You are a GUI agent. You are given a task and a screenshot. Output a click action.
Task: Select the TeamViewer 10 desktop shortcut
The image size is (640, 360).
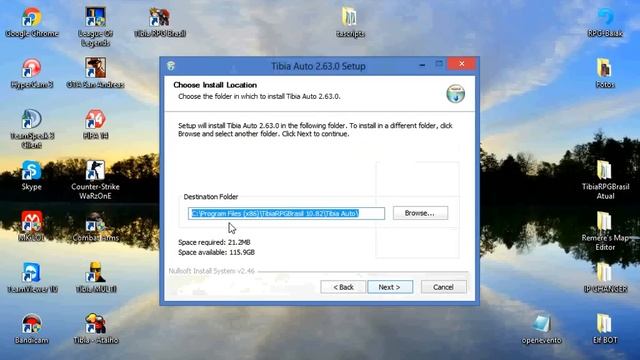[31, 278]
